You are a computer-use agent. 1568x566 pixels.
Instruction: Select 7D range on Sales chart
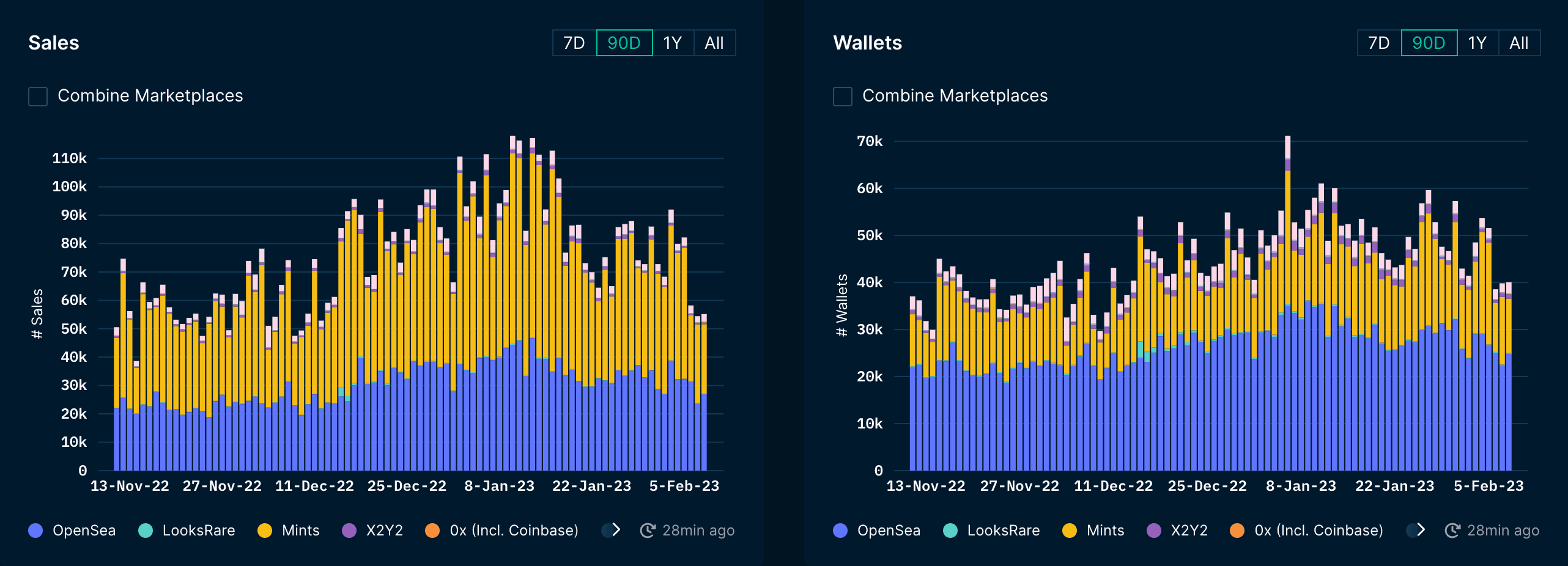574,43
